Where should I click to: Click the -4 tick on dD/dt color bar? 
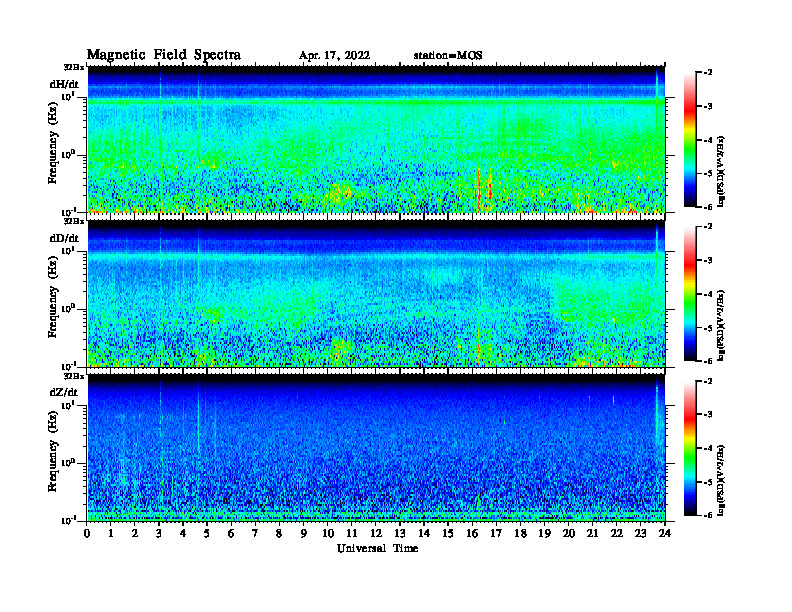708,294
